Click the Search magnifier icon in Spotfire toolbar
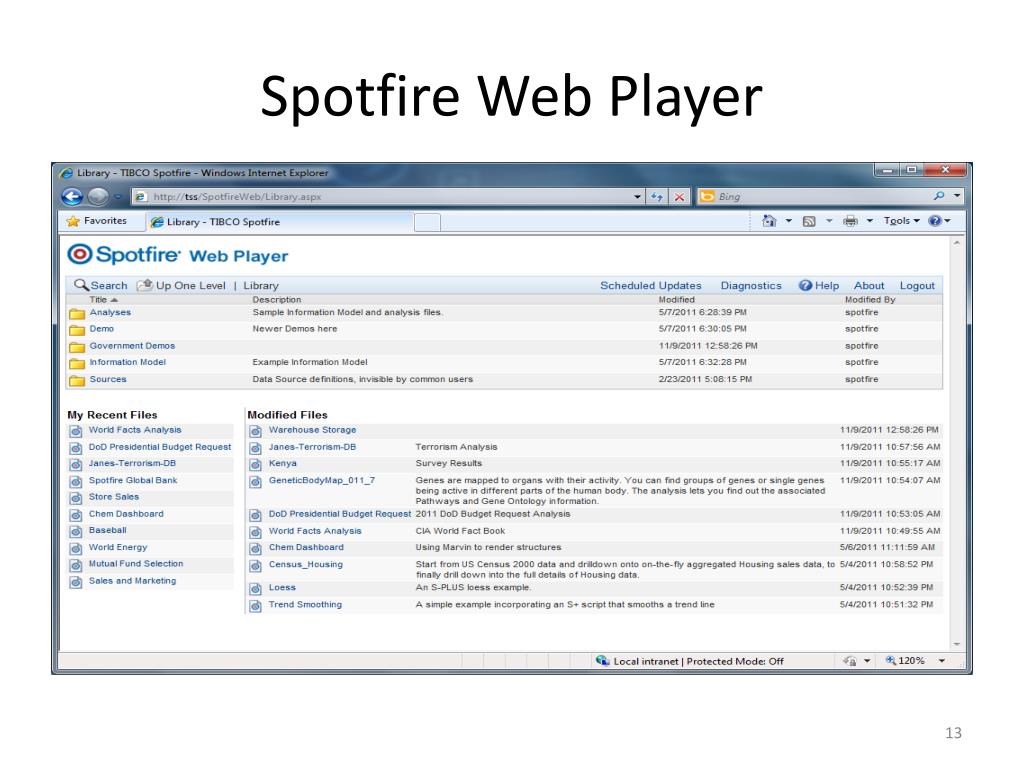Image resolution: width=1024 pixels, height=768 pixels. [x=81, y=285]
